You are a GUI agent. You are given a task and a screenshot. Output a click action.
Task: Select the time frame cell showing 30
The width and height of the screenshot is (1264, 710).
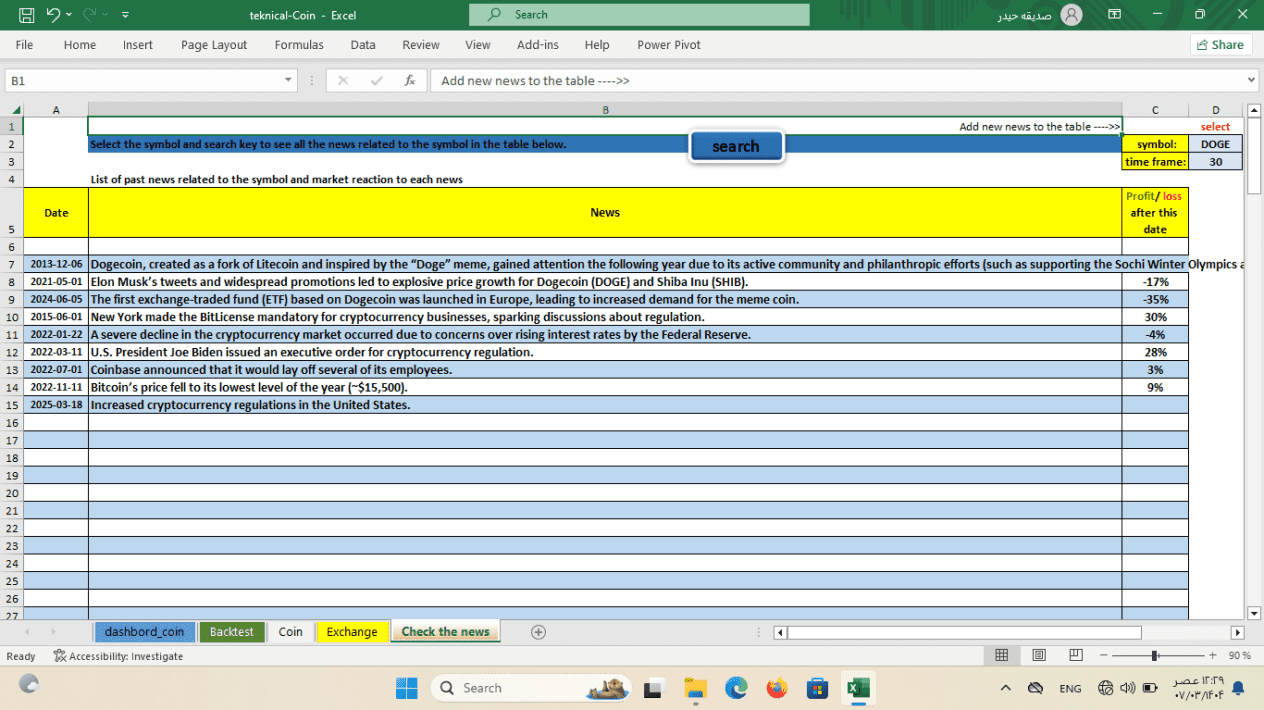point(1215,161)
